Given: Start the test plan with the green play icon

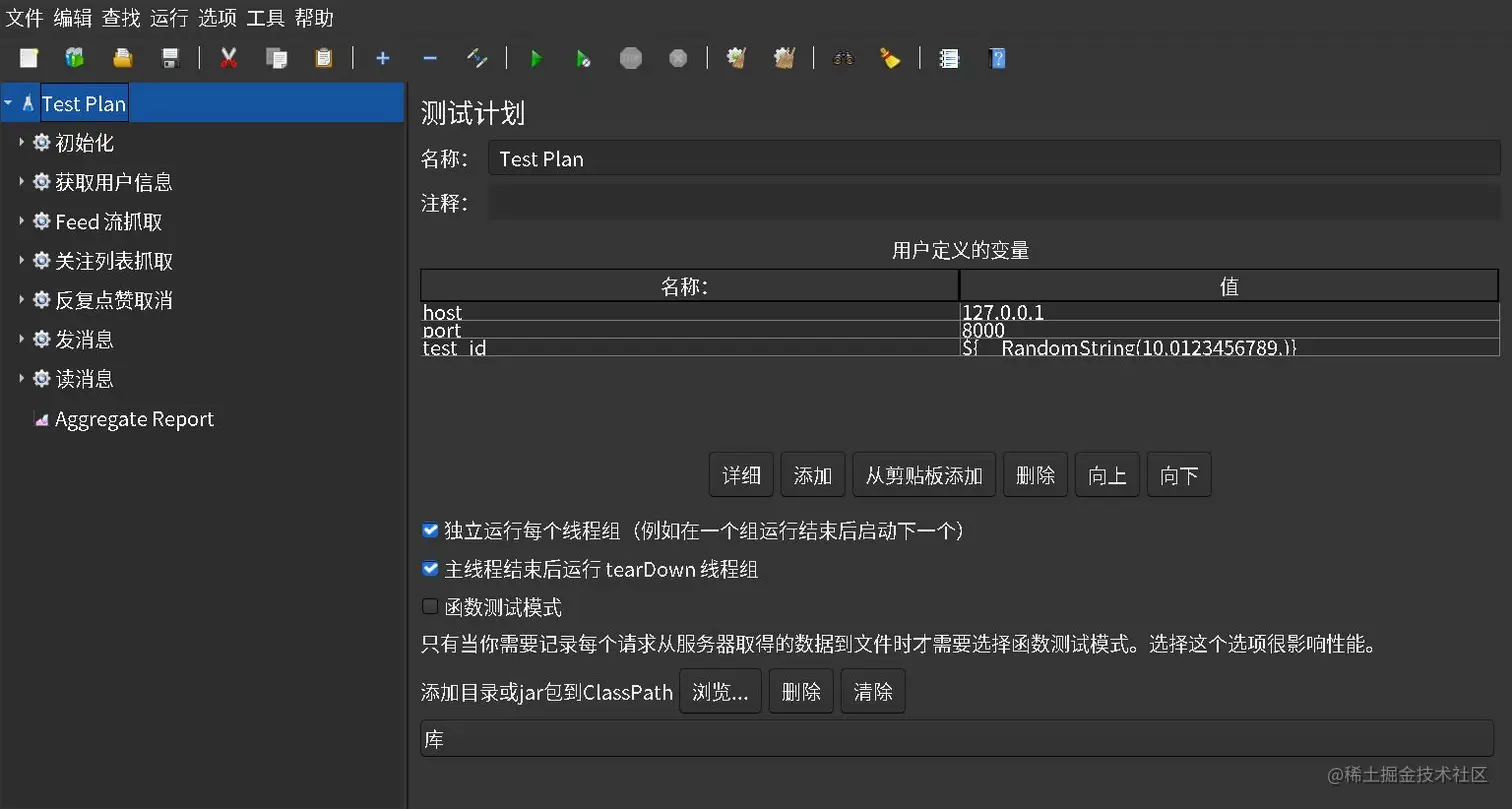Looking at the screenshot, I should [537, 58].
